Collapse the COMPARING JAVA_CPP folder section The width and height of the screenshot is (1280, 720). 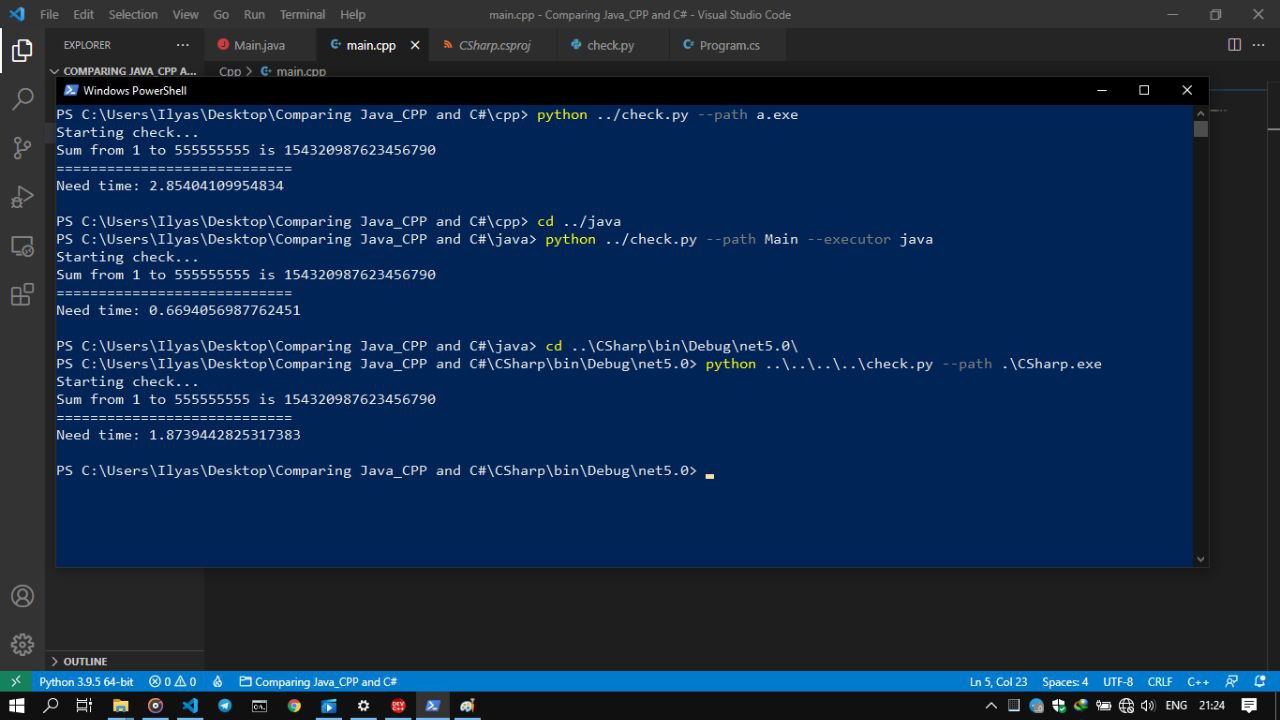point(125,71)
